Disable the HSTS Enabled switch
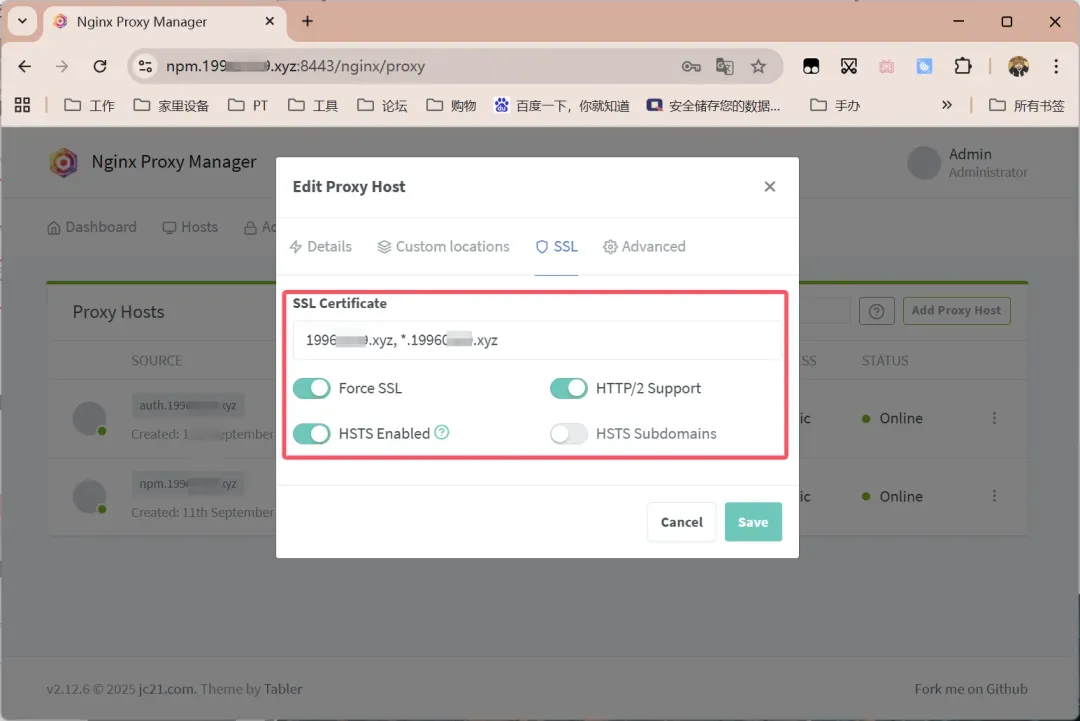The width and height of the screenshot is (1080, 721). 311,433
